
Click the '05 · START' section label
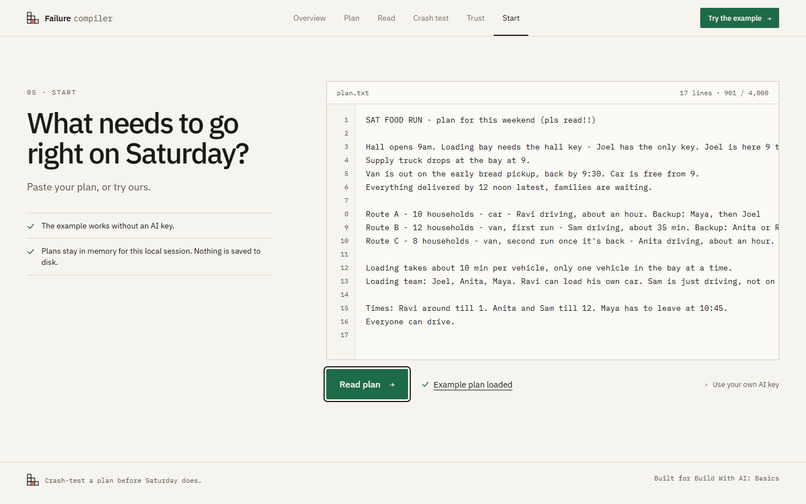[x=51, y=93]
